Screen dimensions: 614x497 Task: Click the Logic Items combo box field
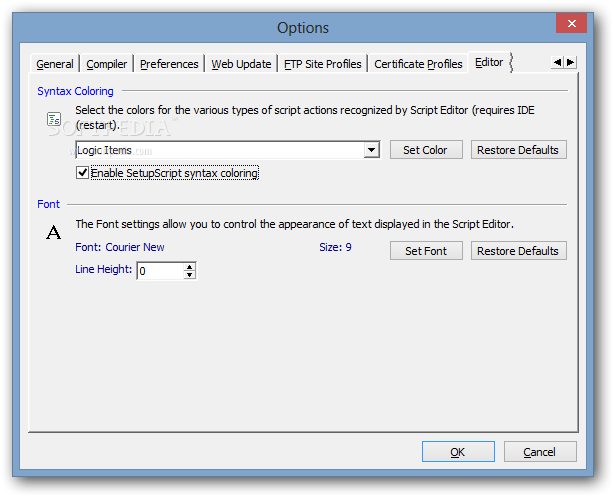(x=228, y=150)
